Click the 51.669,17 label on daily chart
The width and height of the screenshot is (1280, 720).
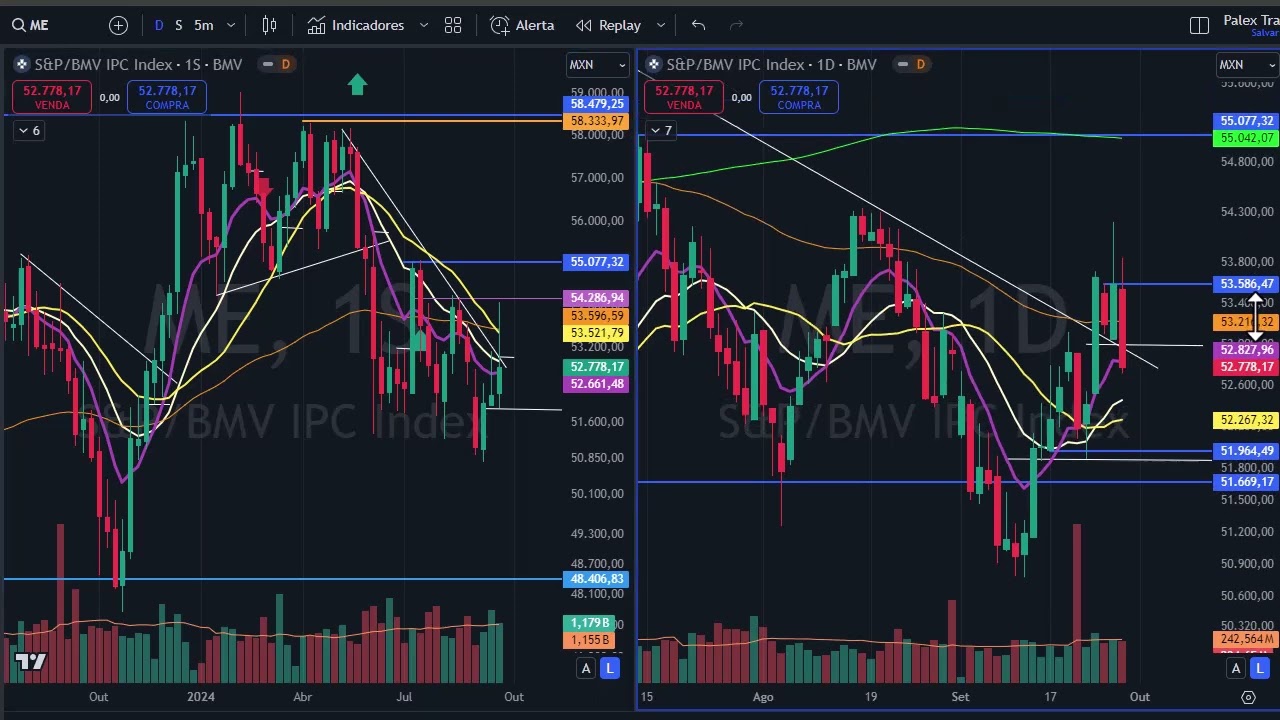[x=1246, y=482]
